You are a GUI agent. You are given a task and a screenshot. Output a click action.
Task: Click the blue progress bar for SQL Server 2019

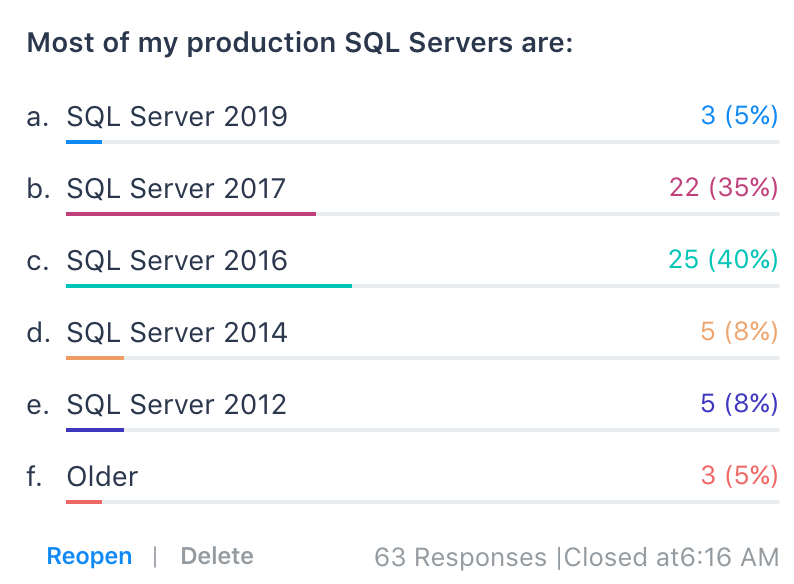pyautogui.click(x=84, y=142)
